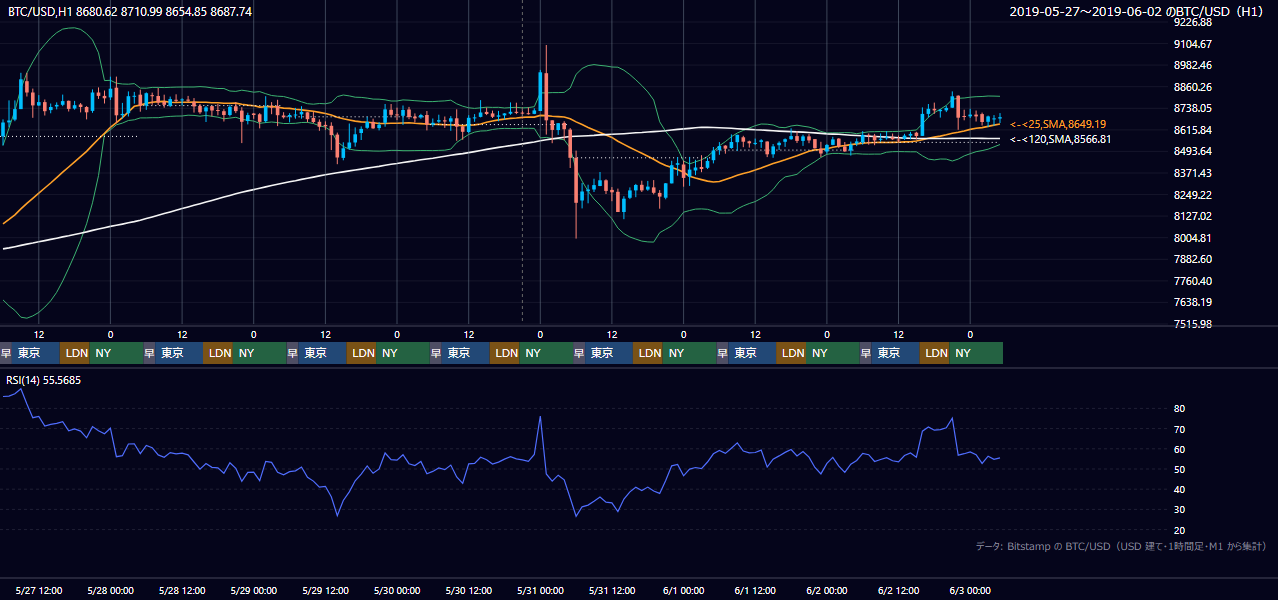
Task: Click the 5/28 12:00 date label
Action: (x=183, y=590)
